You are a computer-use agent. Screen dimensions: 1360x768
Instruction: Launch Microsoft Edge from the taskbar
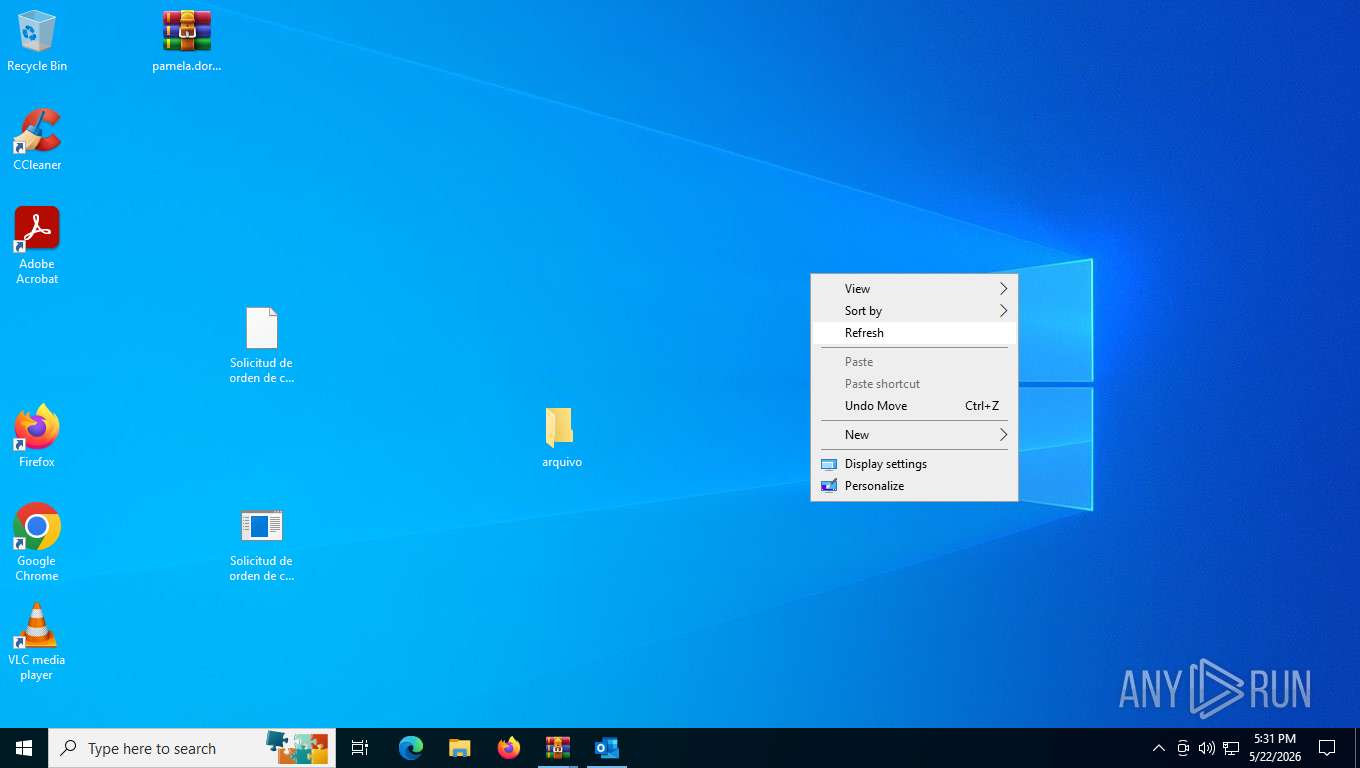coord(411,748)
